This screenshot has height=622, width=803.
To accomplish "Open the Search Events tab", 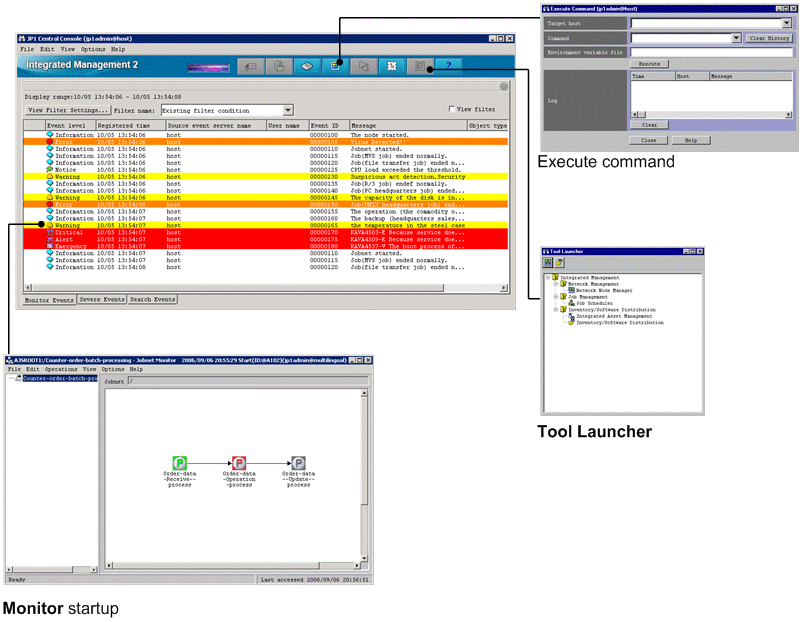I will pyautogui.click(x=152, y=299).
